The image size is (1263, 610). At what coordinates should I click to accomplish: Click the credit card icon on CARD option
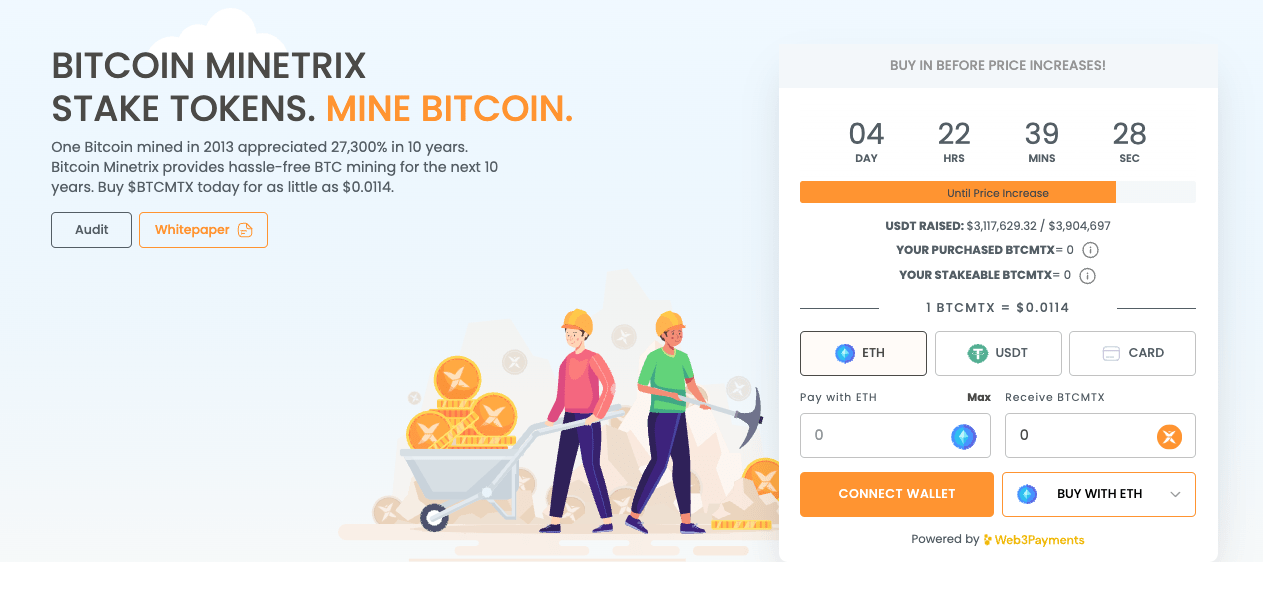1110,353
